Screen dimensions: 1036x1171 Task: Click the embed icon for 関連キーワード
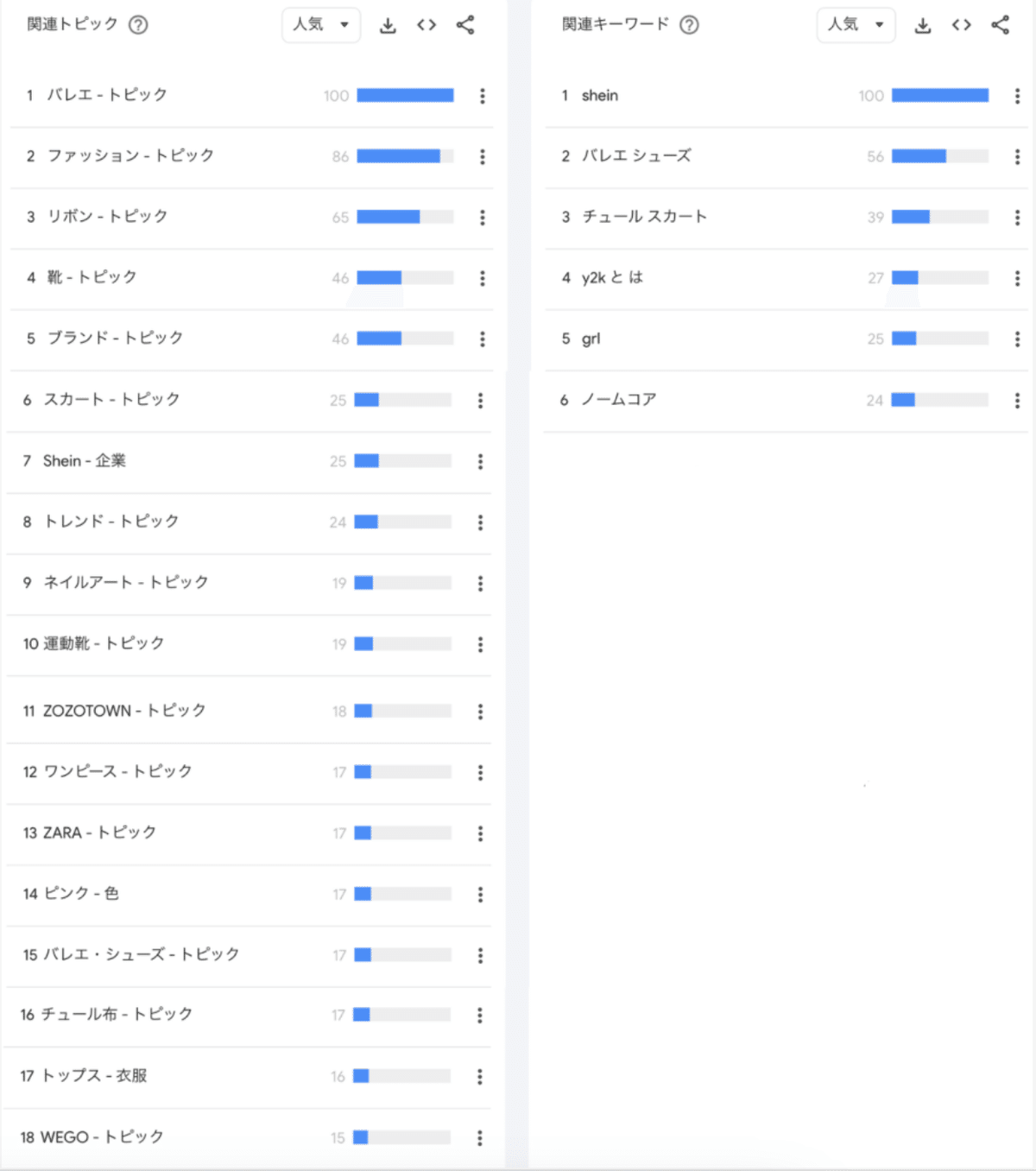tap(962, 25)
